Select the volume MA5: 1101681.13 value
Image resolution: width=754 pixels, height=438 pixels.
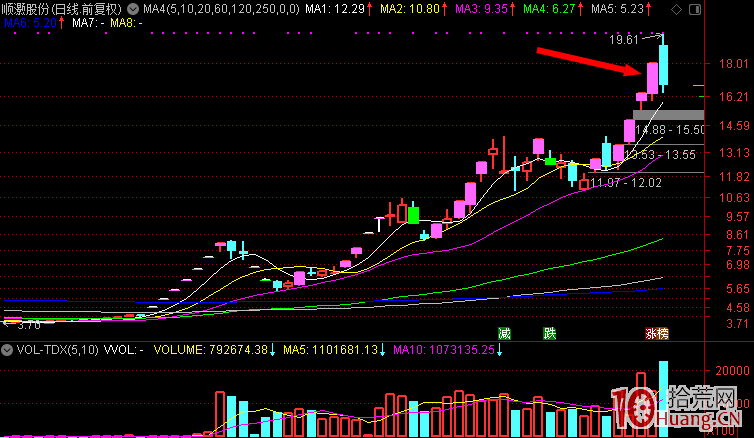(x=330, y=350)
